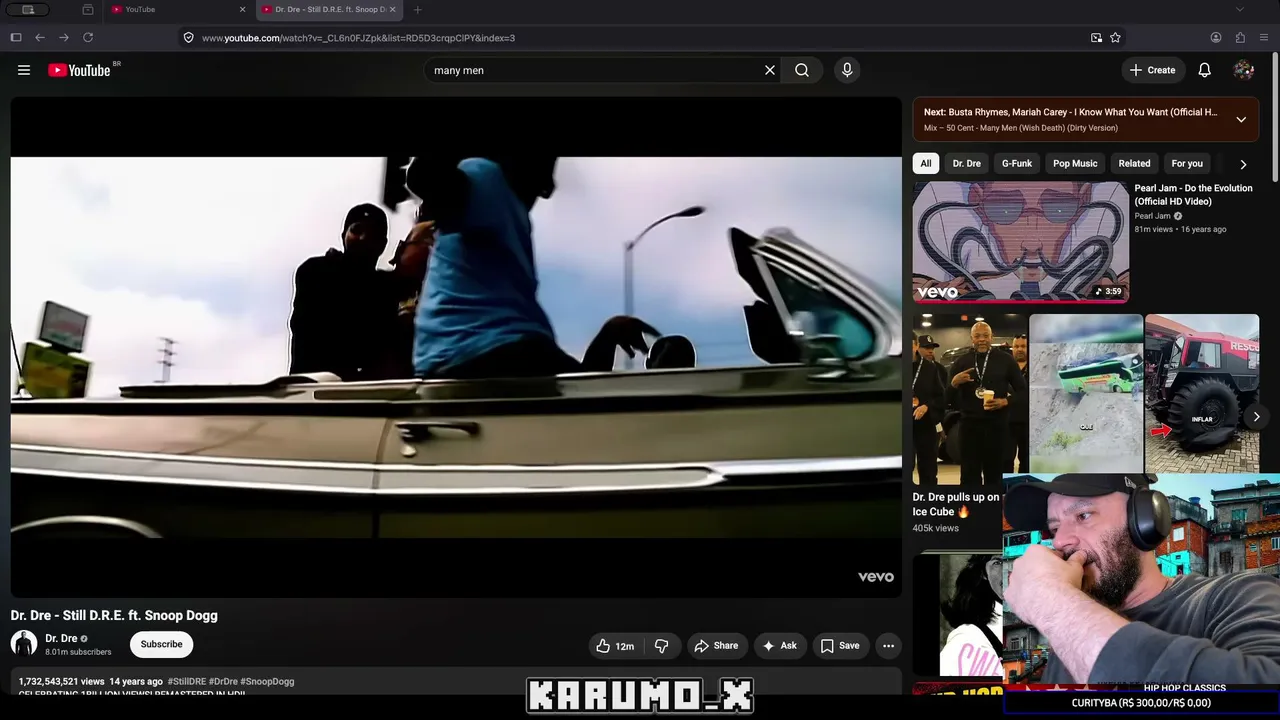Open the YouTube account avatar menu
The height and width of the screenshot is (720, 1280).
(1244, 70)
